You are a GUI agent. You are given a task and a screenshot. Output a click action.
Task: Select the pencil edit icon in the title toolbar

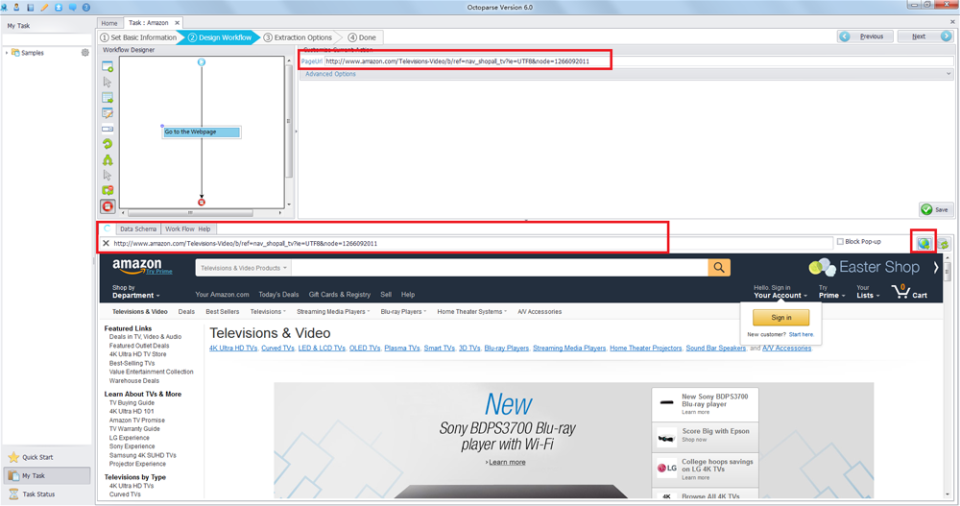[44, 7]
